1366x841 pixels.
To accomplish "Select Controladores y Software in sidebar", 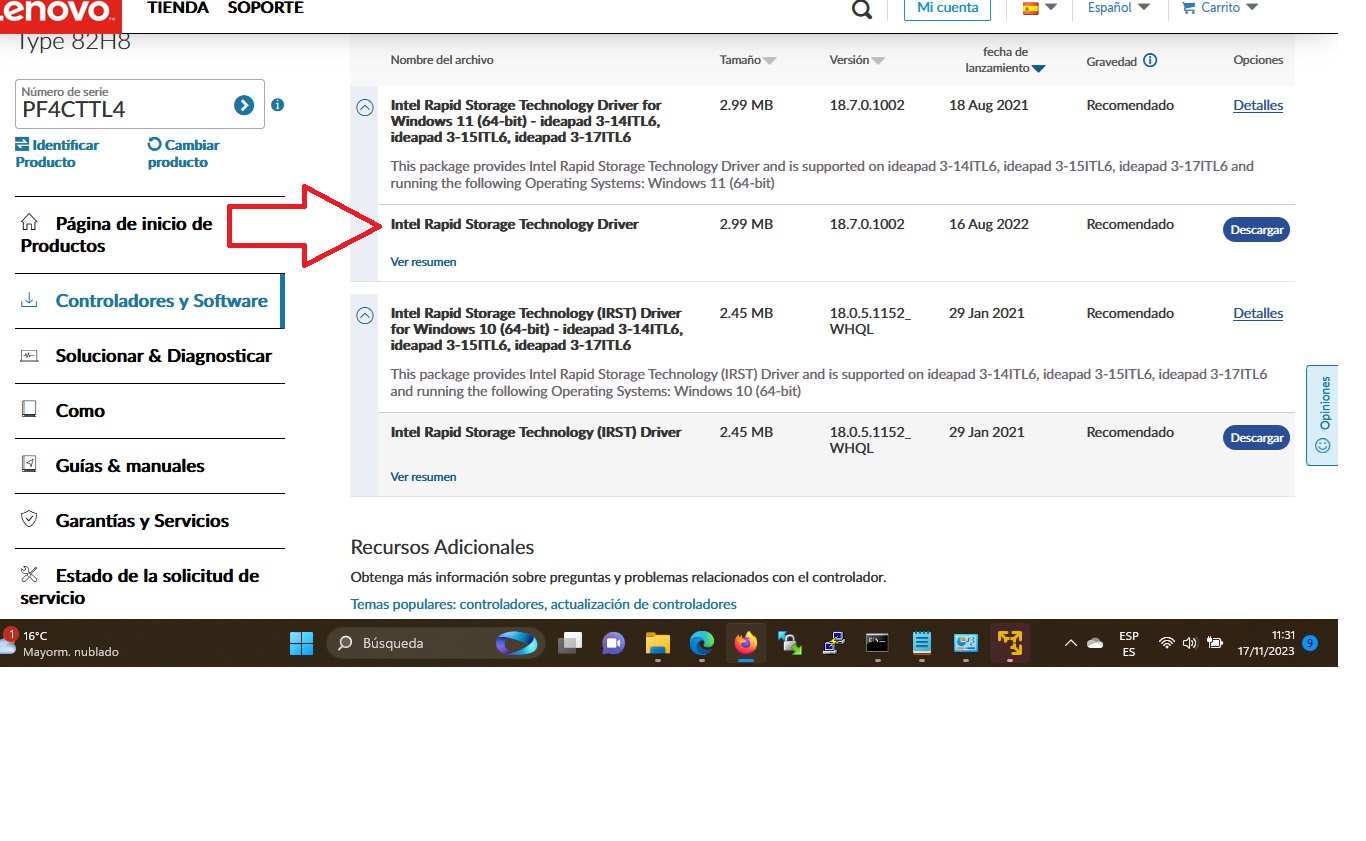I will click(x=161, y=301).
